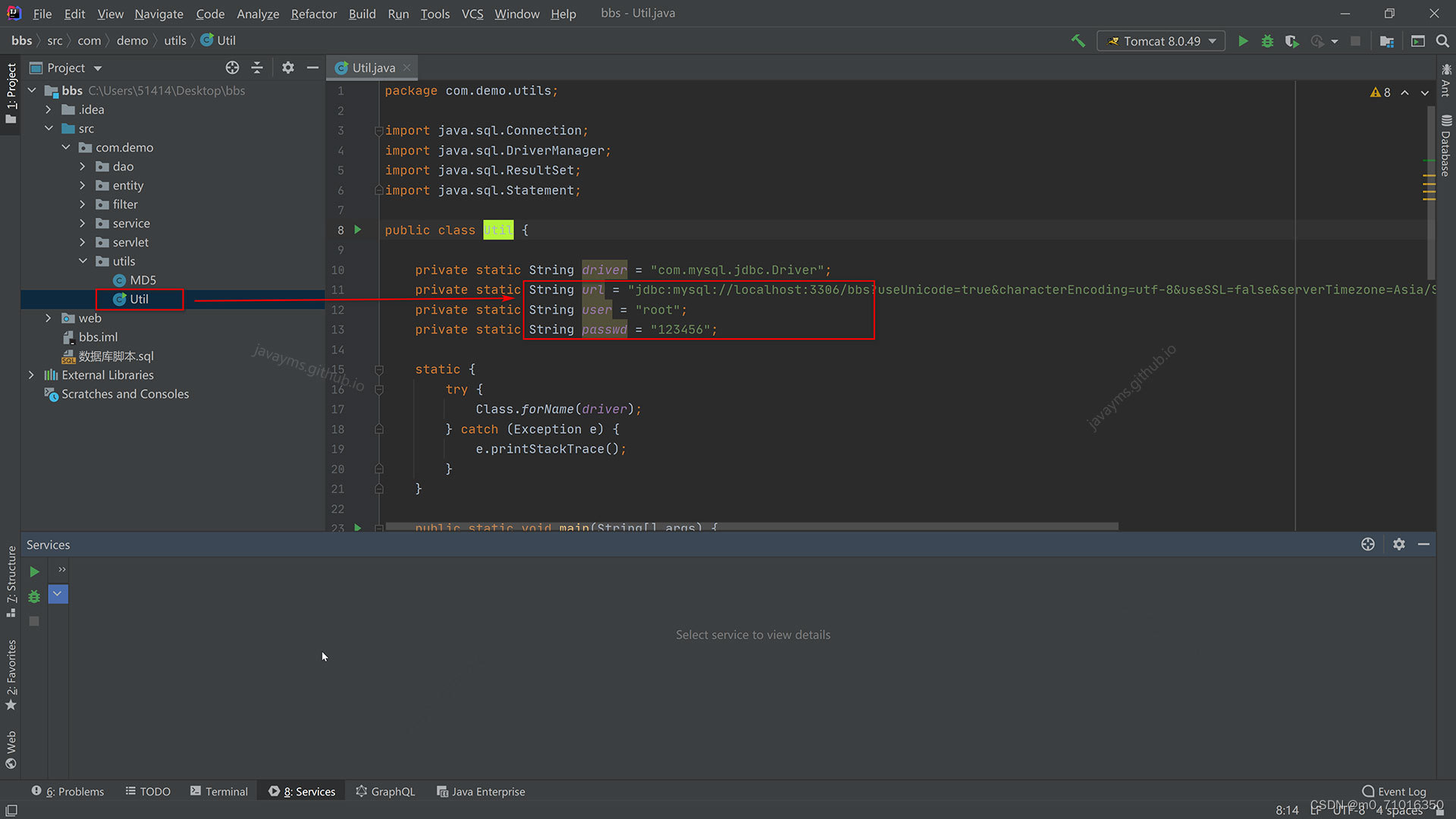Open the Refactor menu

pyautogui.click(x=313, y=14)
